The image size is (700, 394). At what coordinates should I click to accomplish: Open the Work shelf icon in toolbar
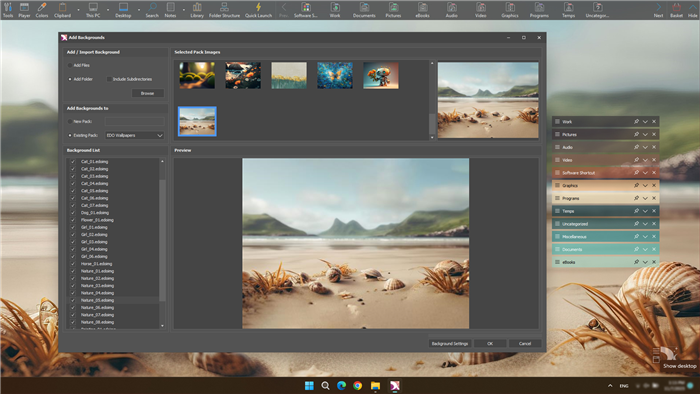tap(335, 9)
